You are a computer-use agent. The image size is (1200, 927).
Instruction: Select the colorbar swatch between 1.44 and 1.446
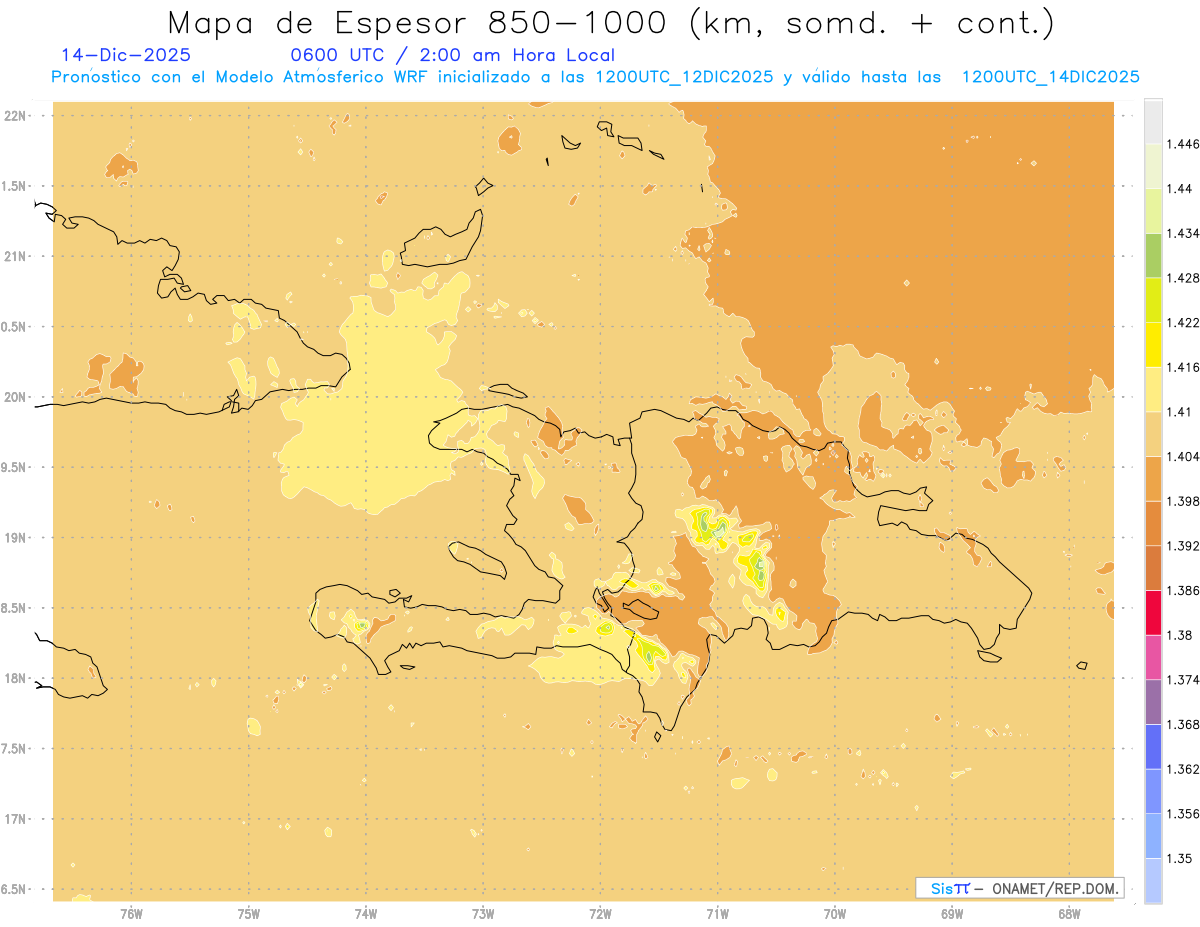pos(1153,166)
